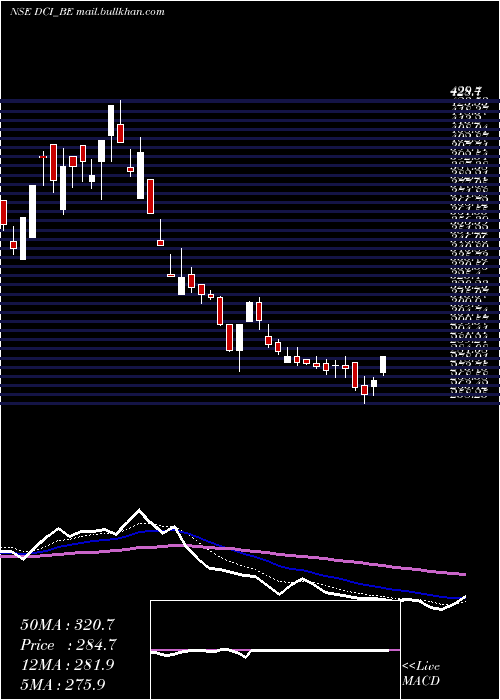
Task: Click the <<Live MACD label
Action: pyautogui.click(x=421, y=674)
